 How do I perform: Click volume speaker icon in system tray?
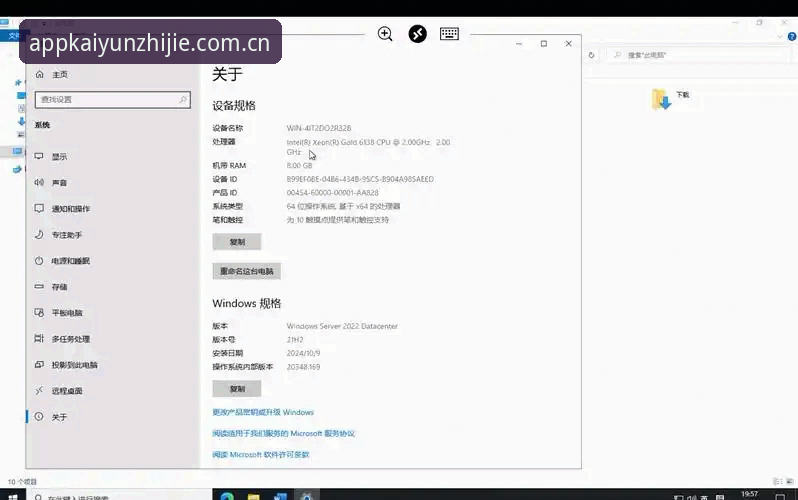(x=692, y=497)
